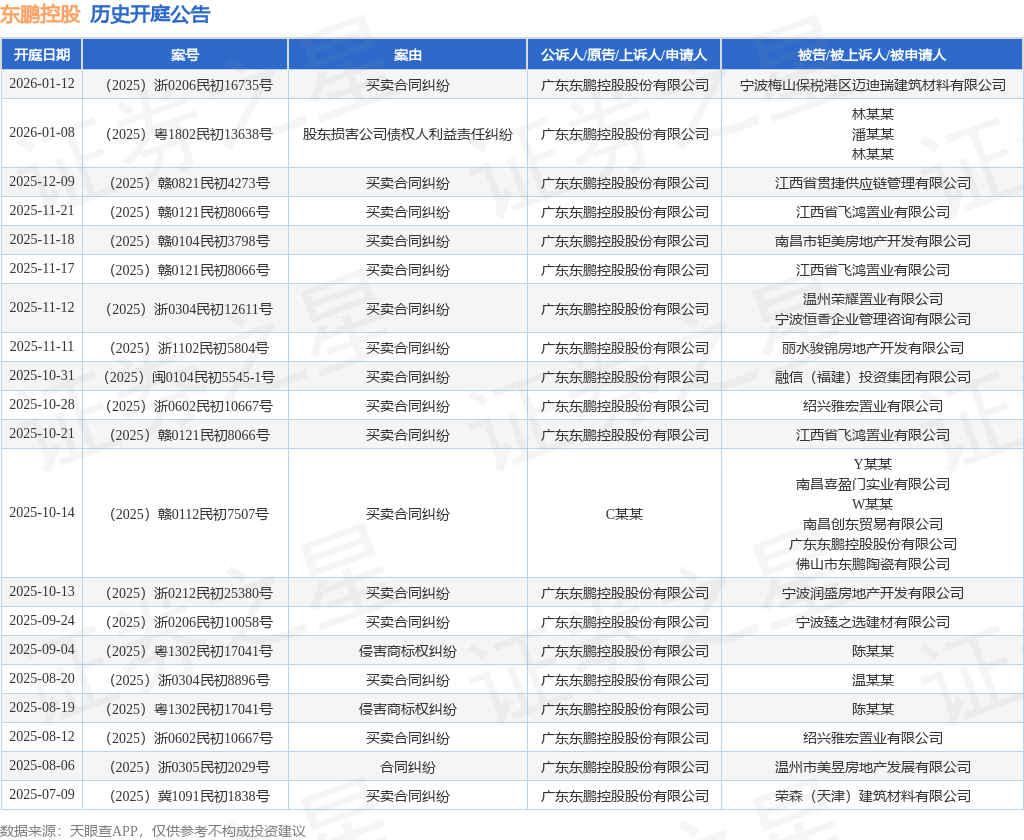Click the date 2025-09-04
This screenshot has height=840, width=1024.
[x=42, y=650]
